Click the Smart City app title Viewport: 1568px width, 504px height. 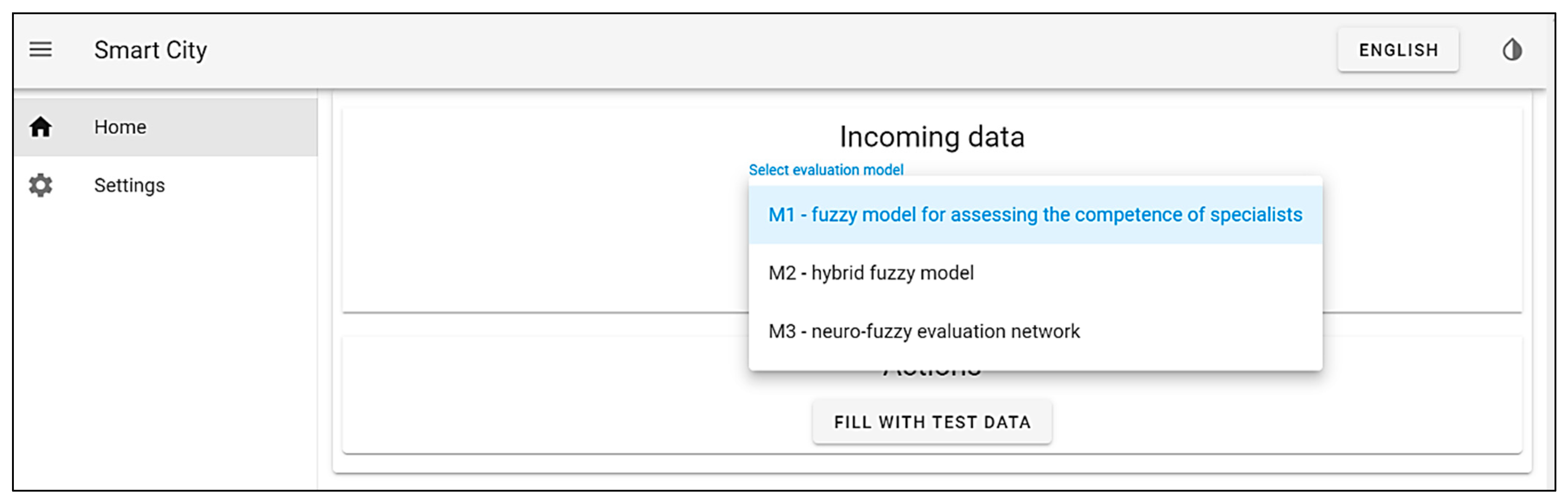[x=150, y=50]
